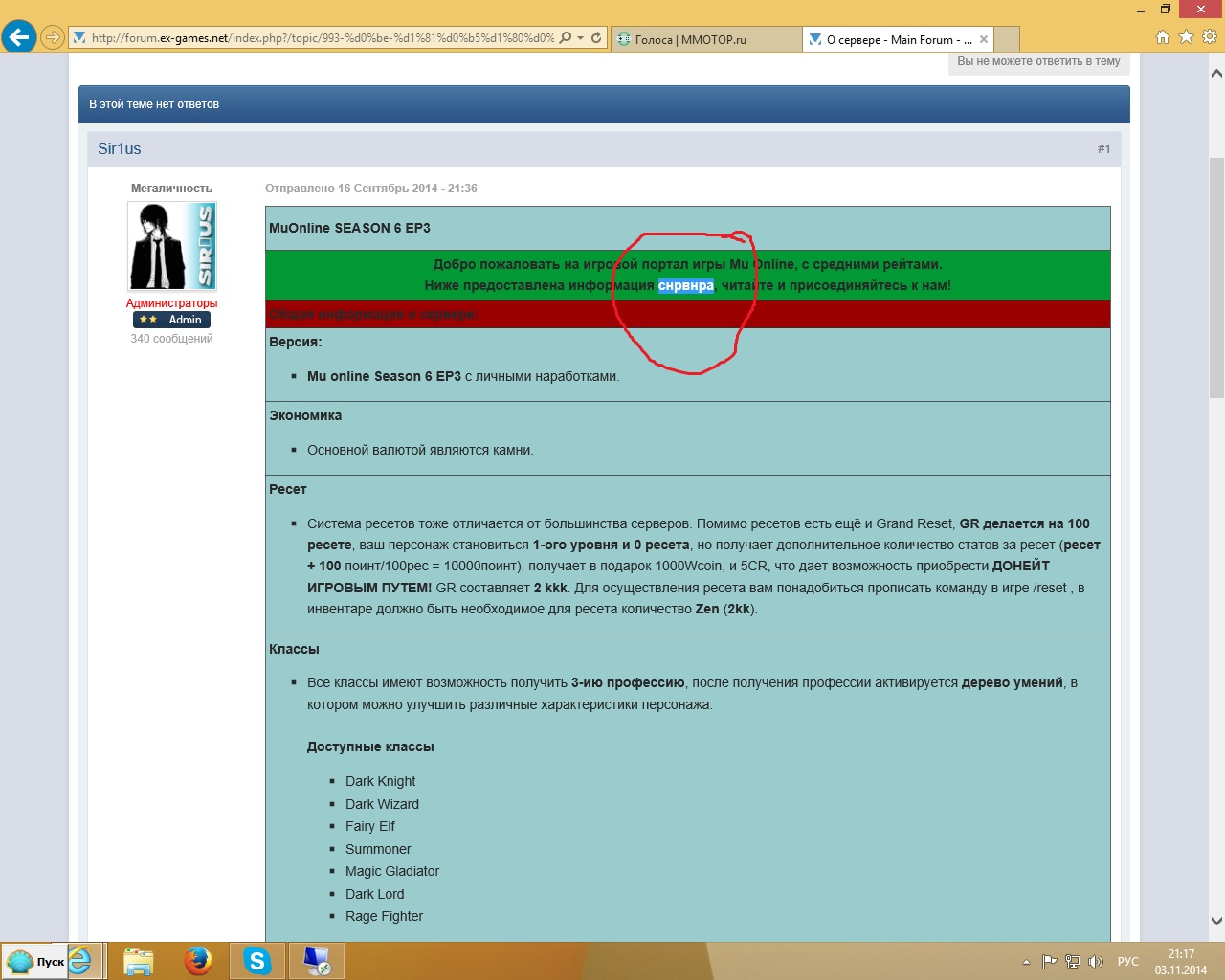Click Dark Lord in class list
1225x980 pixels.
coord(375,894)
